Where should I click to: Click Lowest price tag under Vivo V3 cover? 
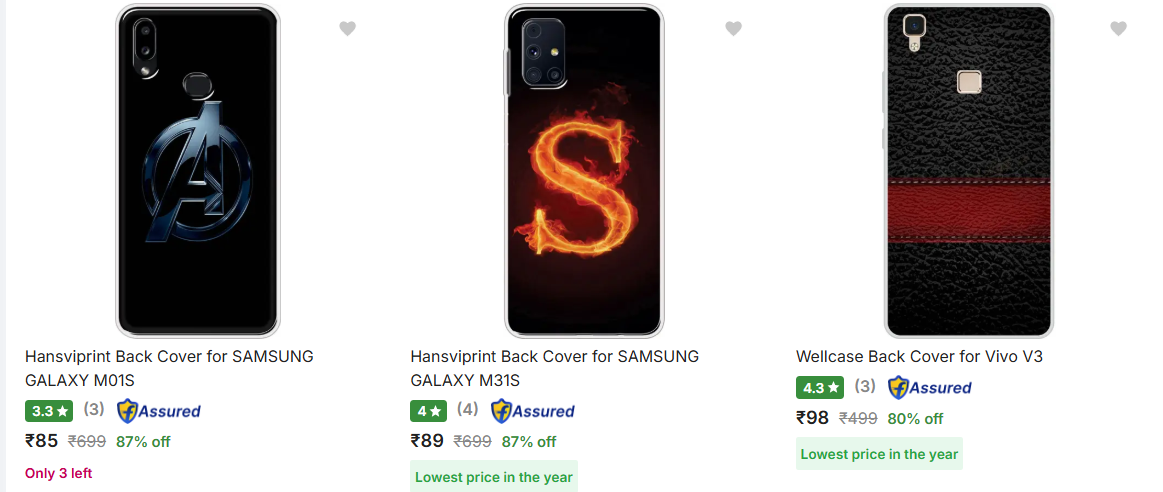(x=879, y=453)
